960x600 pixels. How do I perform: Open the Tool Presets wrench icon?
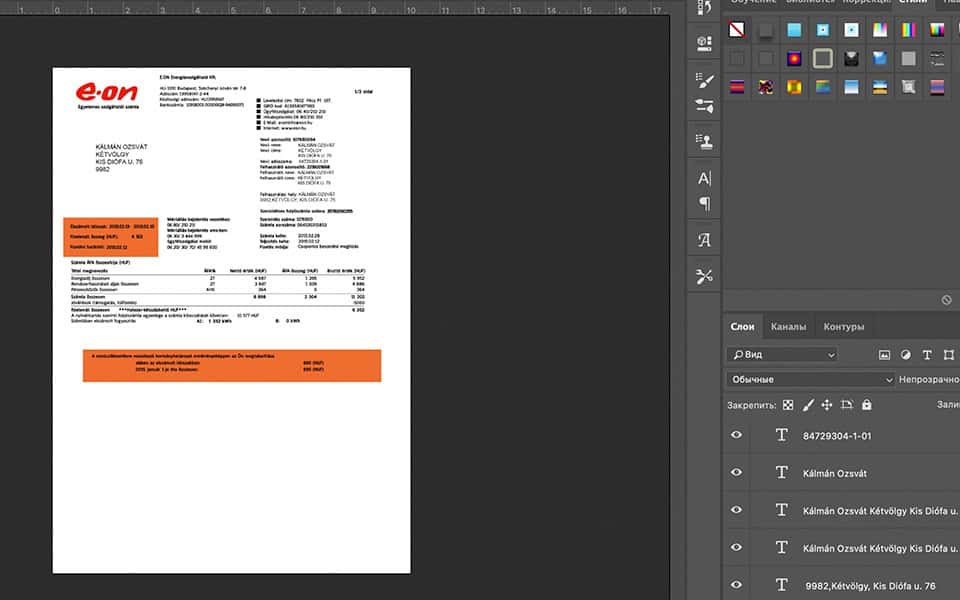point(704,276)
